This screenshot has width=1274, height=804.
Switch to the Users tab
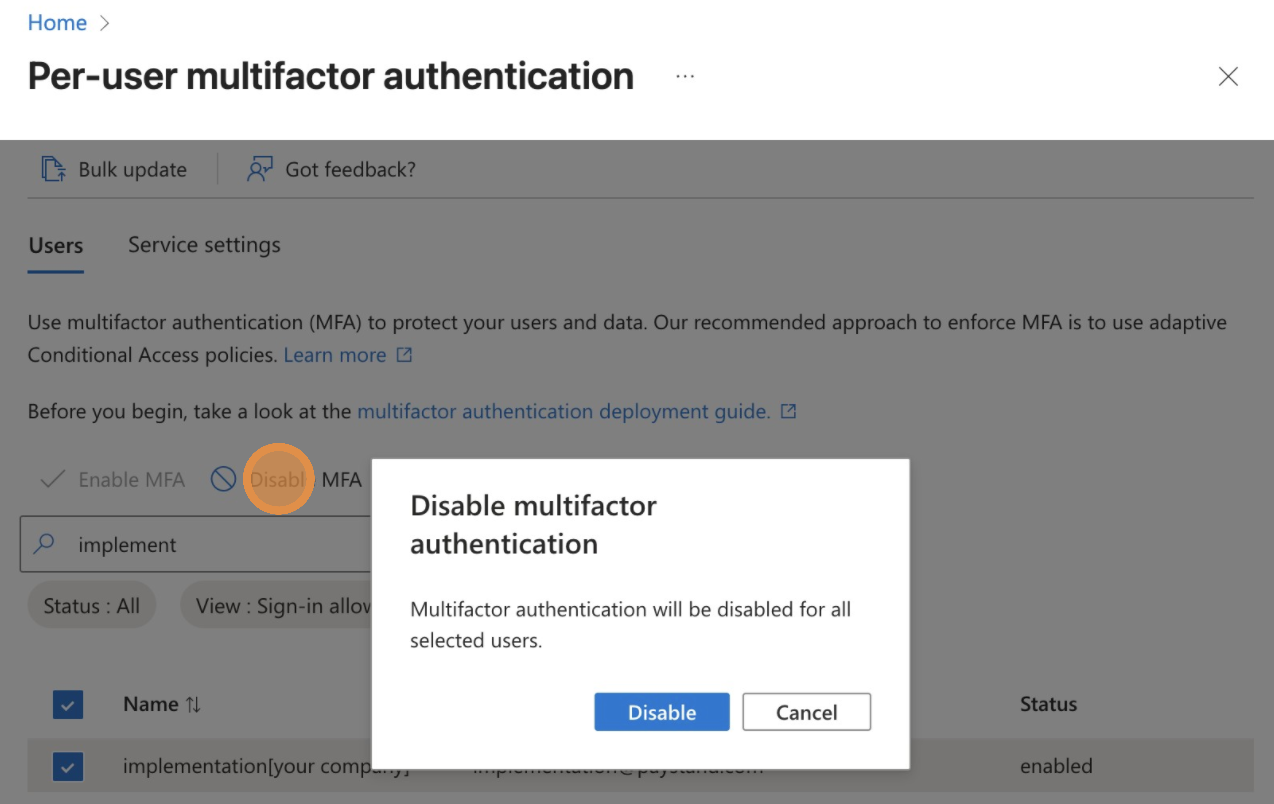[56, 245]
